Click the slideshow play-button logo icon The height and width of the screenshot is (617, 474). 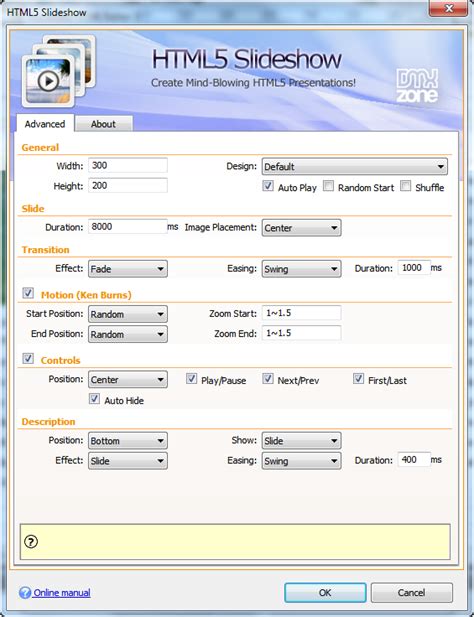59,71
